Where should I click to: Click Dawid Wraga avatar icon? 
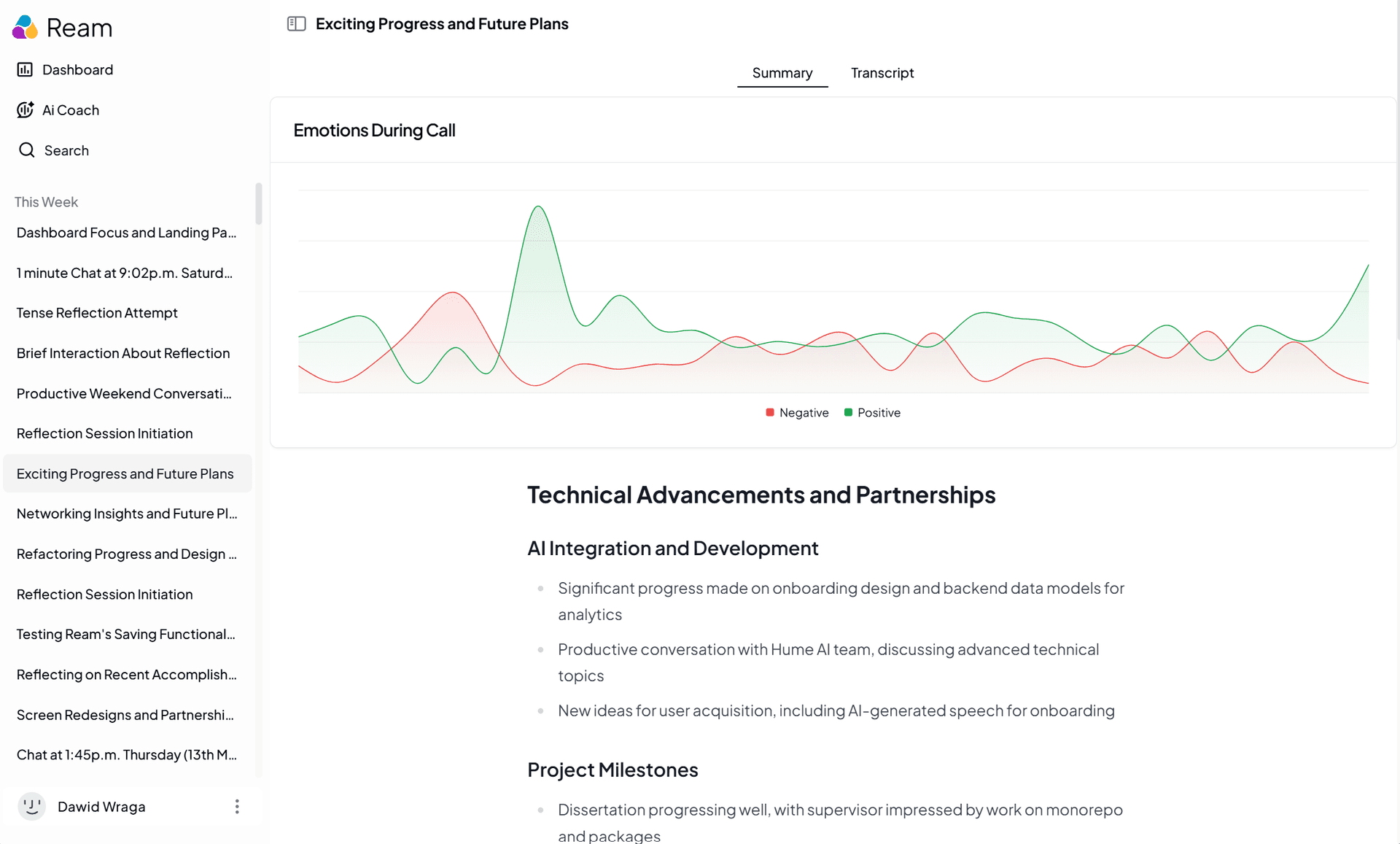[x=31, y=807]
